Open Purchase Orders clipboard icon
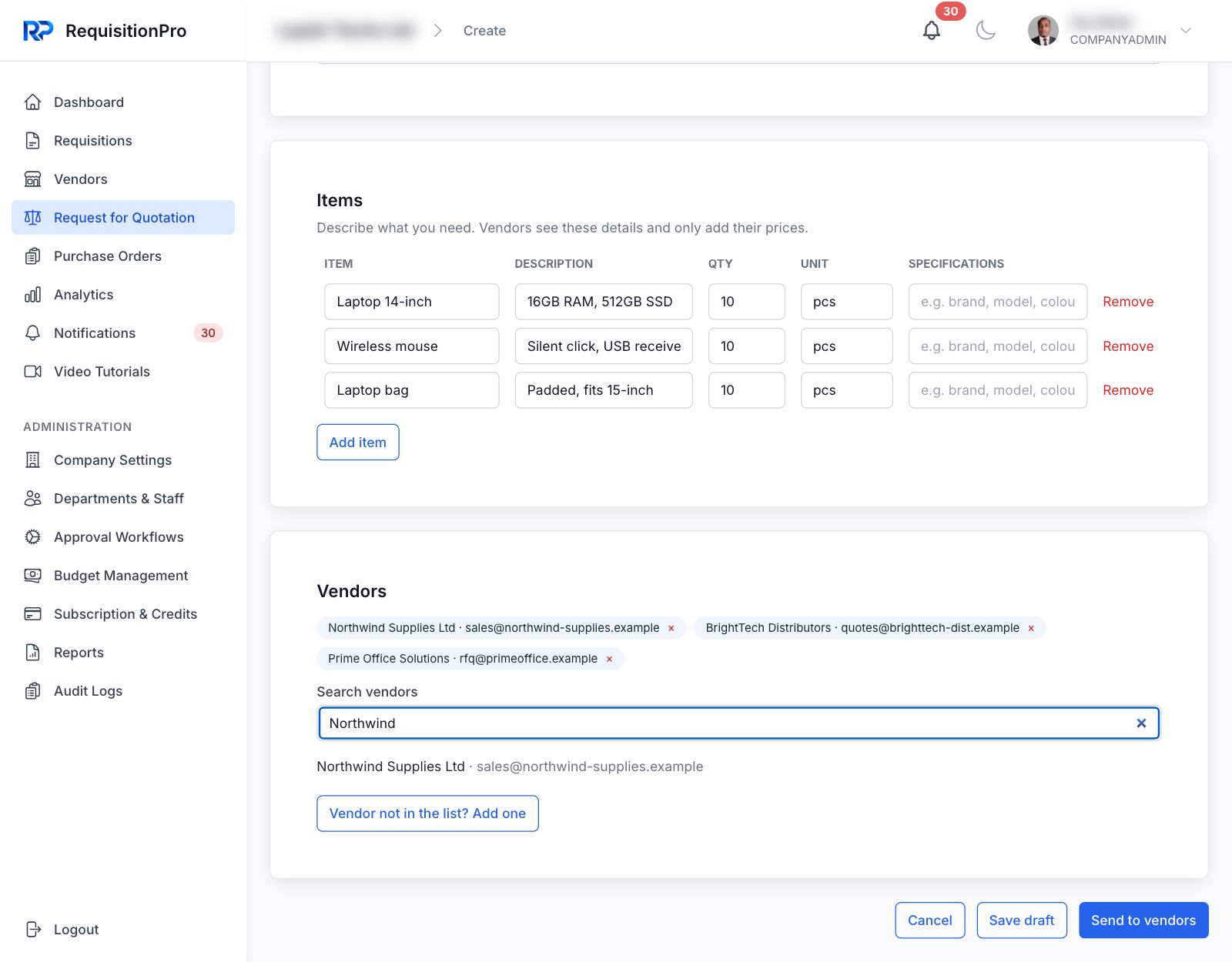 [32, 256]
